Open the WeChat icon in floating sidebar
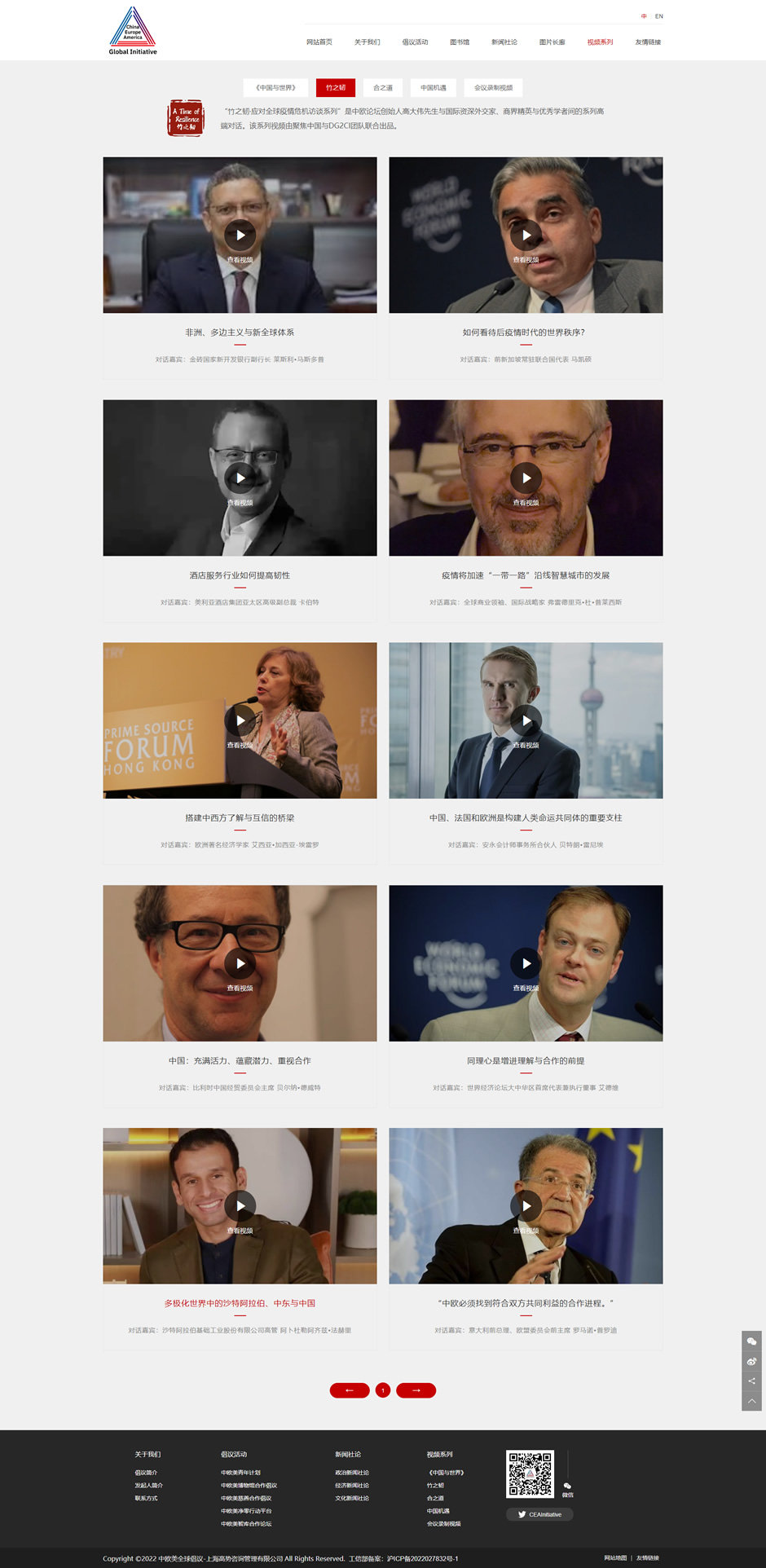The width and height of the screenshot is (766, 1568). 751,1341
